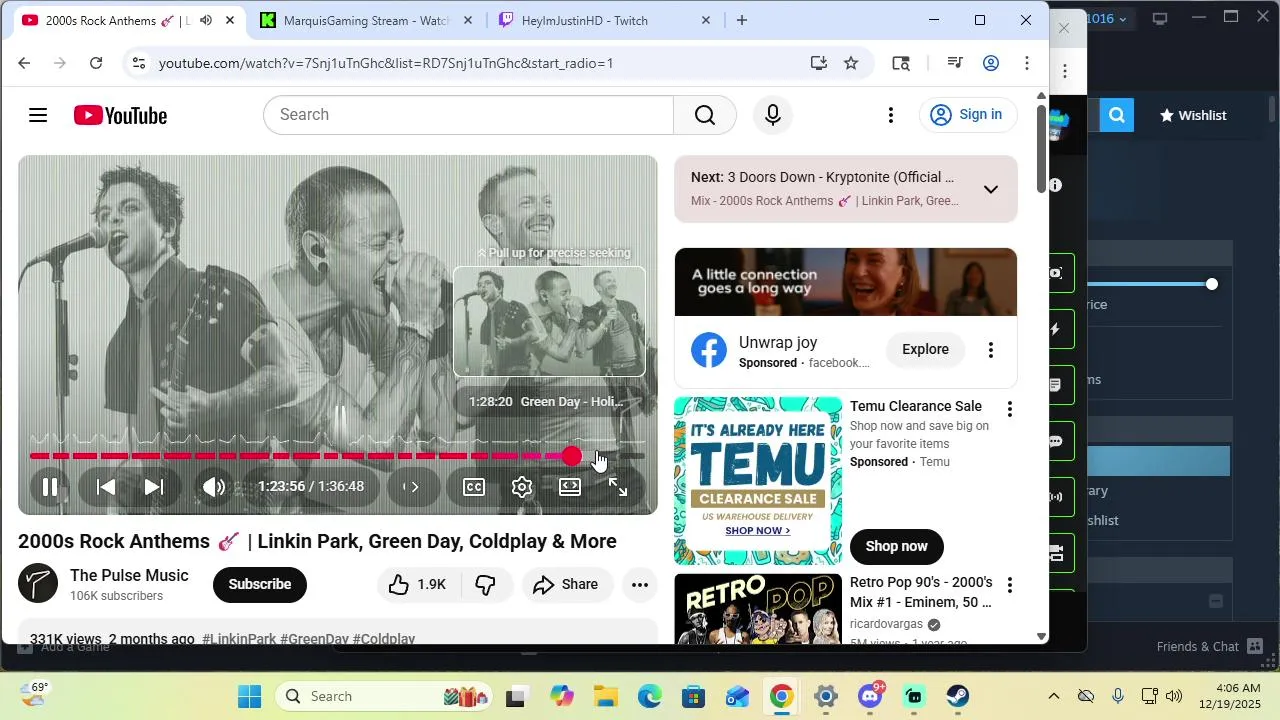This screenshot has width=1280, height=720.
Task: Open Retro Pop 90's mix thumbnail
Action: 758,609
